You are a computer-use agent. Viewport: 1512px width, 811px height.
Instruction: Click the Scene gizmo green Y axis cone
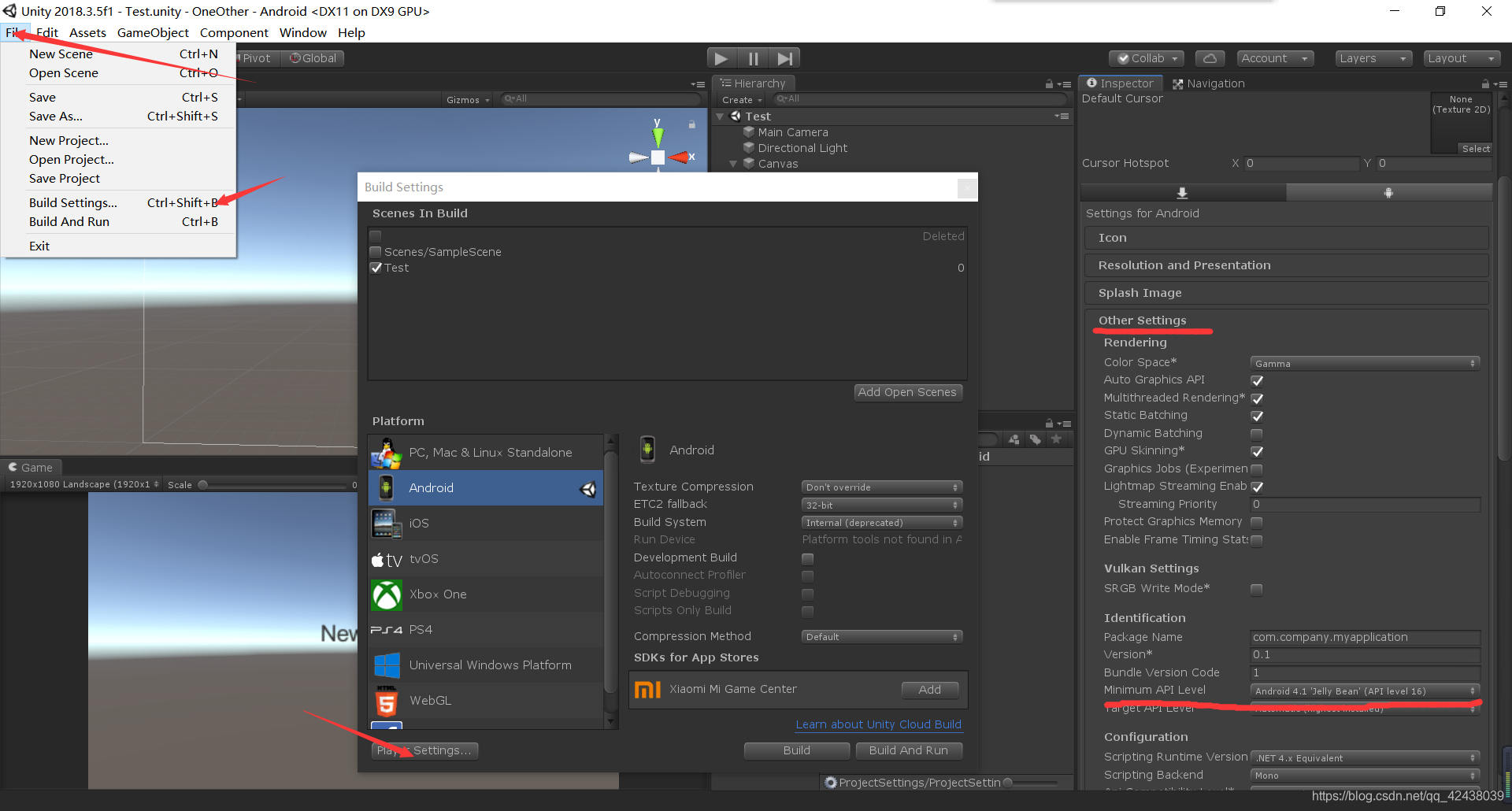tap(658, 136)
